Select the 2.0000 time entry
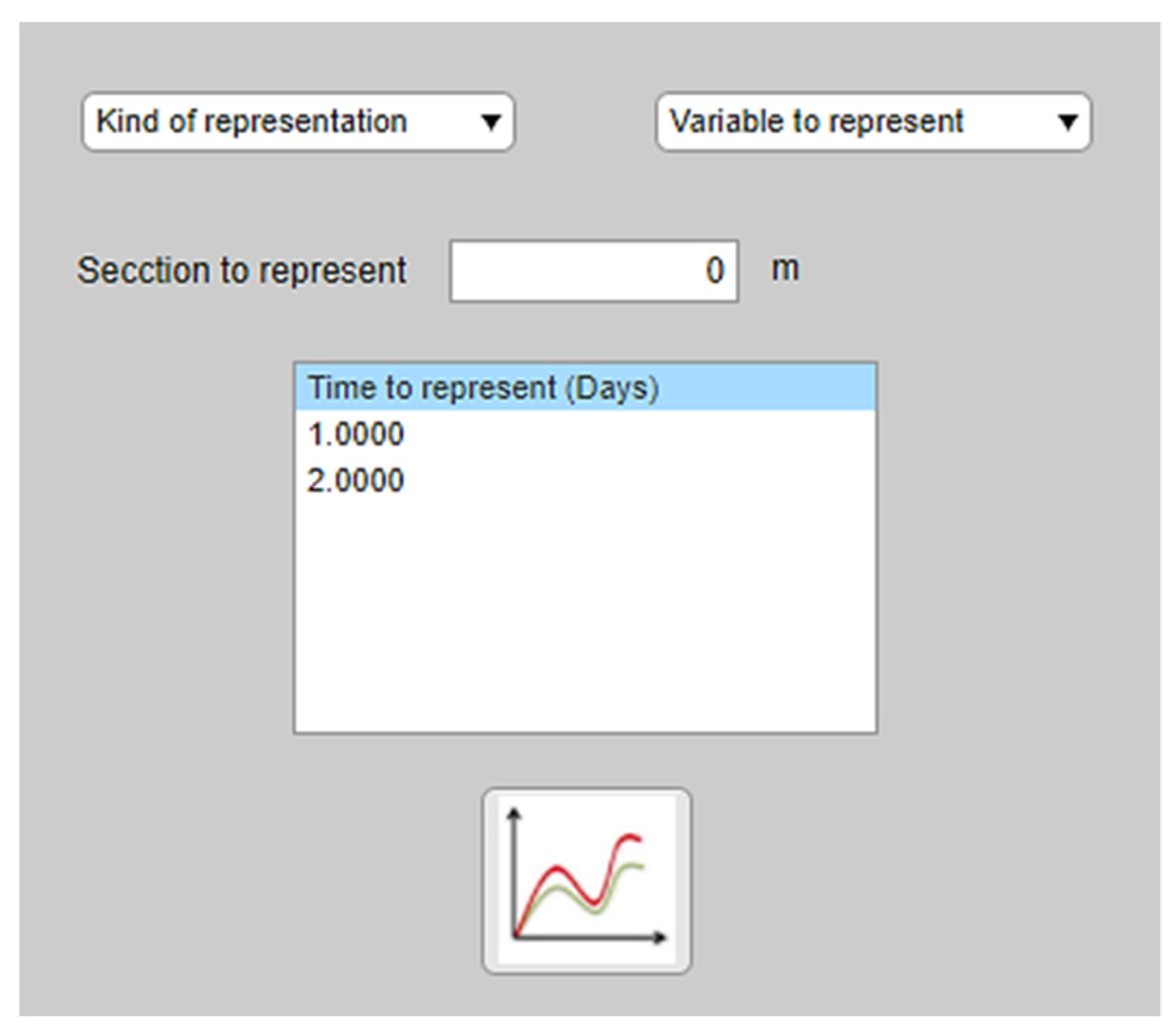The height and width of the screenshot is (1035, 1176). point(356,481)
